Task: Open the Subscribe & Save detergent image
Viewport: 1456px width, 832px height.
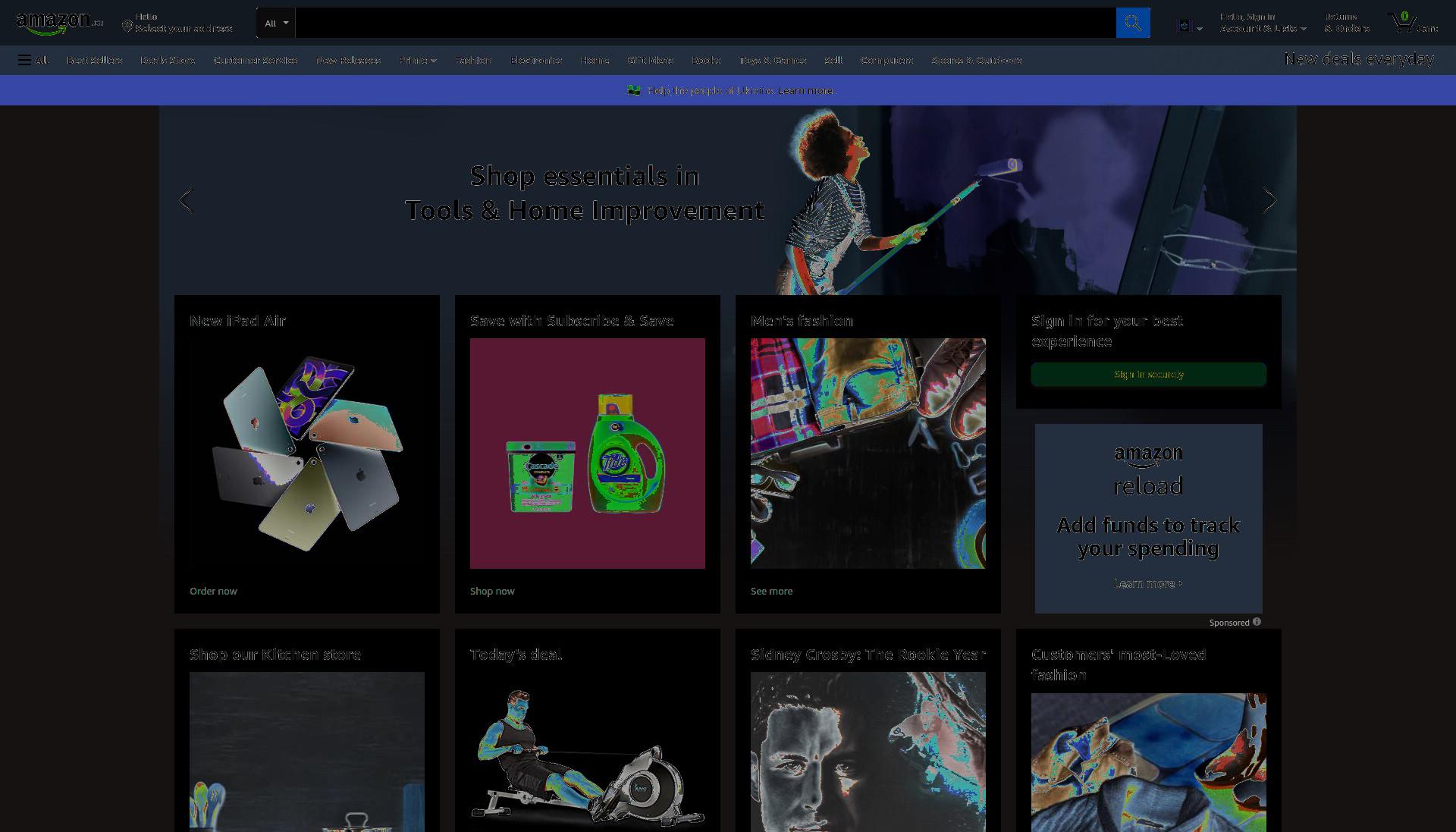Action: point(588,454)
